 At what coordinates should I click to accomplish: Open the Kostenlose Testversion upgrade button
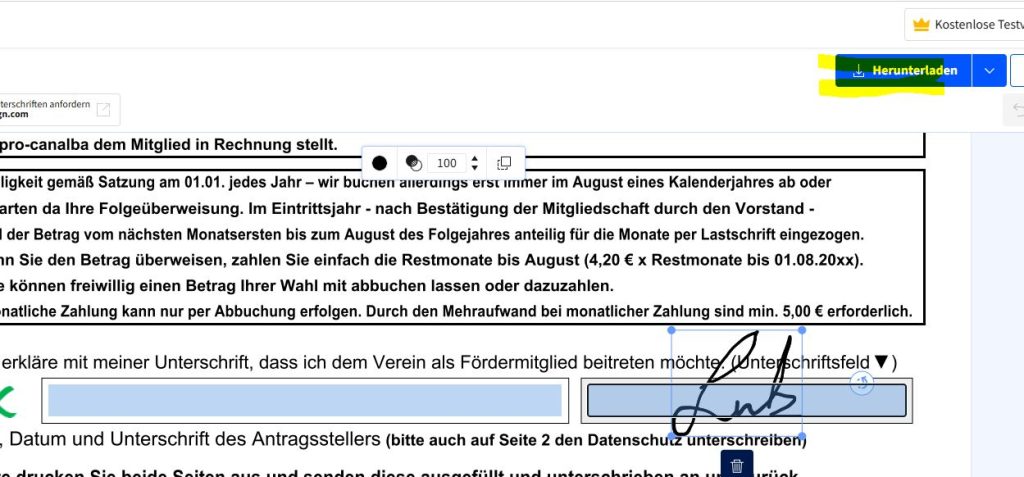965,24
